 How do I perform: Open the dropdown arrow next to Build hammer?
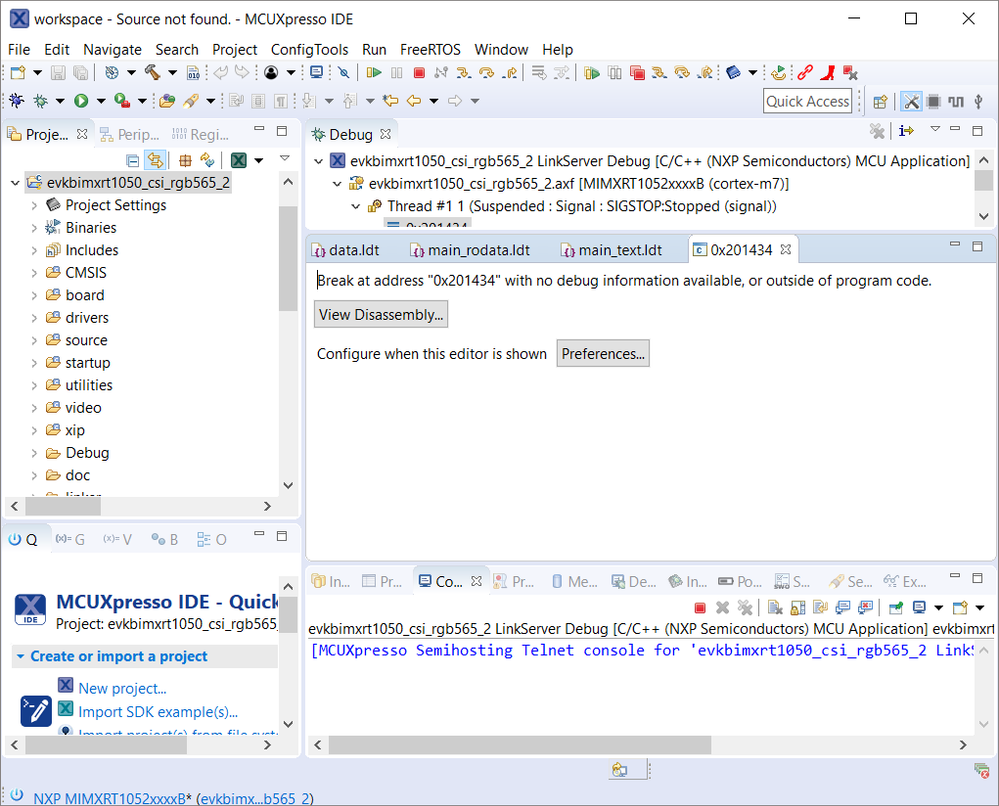[x=172, y=73]
